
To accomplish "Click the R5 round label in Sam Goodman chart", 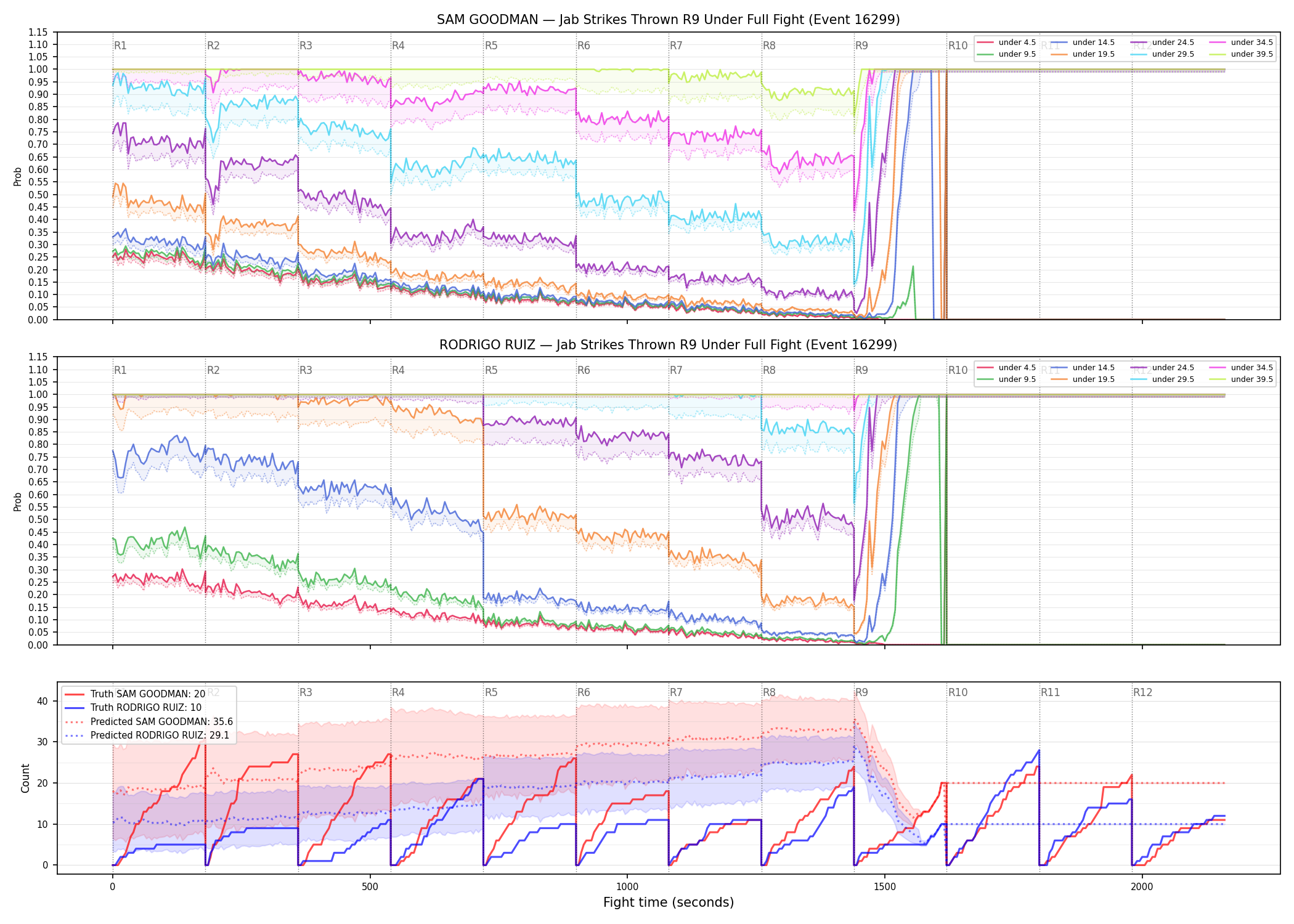I will [x=491, y=46].
